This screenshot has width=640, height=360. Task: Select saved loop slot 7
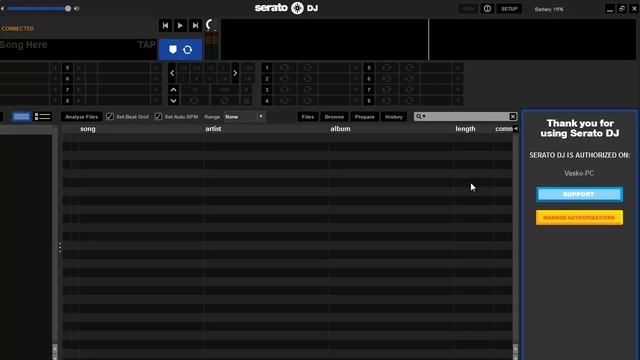click(x=369, y=90)
